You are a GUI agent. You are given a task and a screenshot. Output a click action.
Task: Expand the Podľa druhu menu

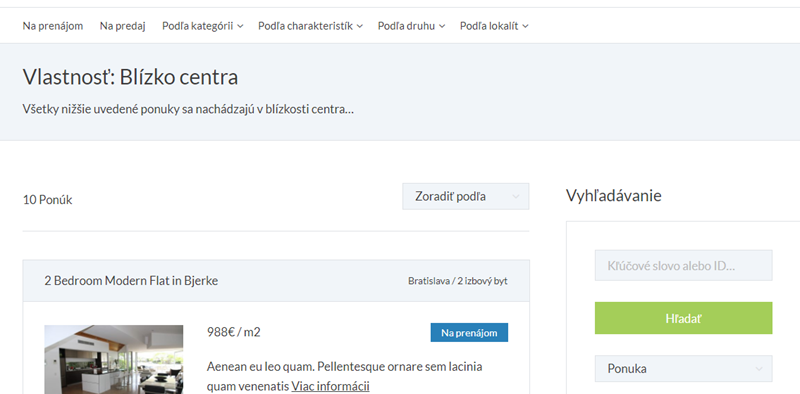[411, 26]
